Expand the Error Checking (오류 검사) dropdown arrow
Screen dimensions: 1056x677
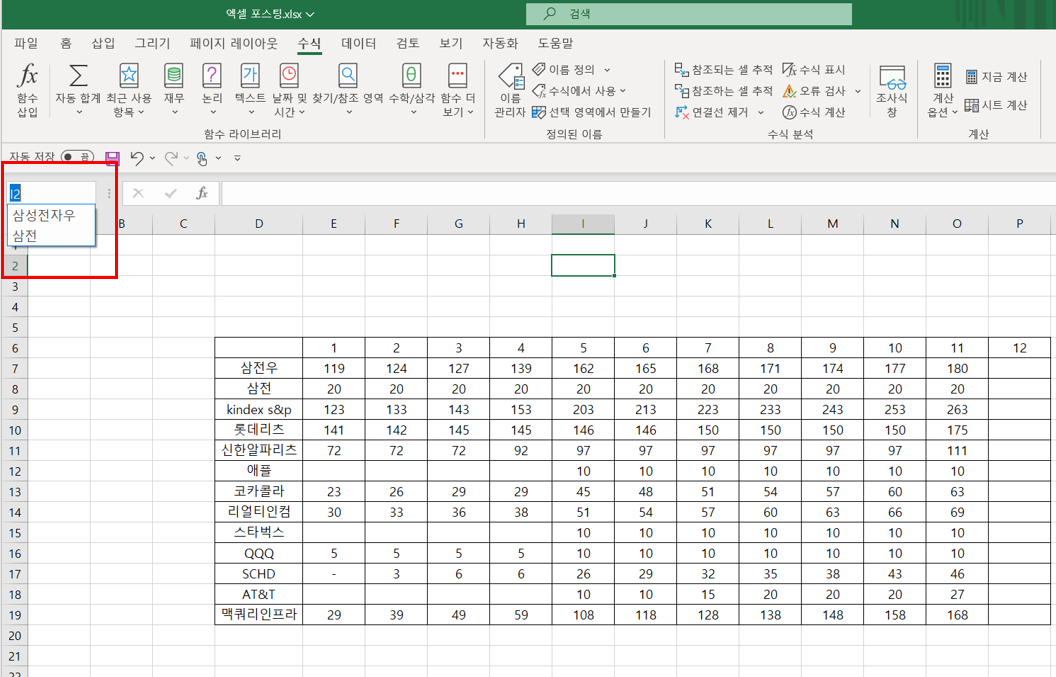(858, 91)
